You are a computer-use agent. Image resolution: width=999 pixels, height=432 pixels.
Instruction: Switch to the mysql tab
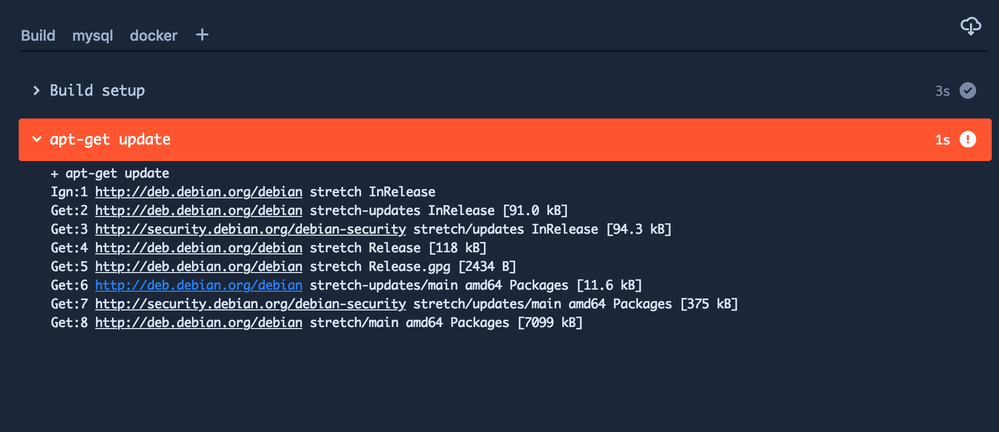coord(92,36)
